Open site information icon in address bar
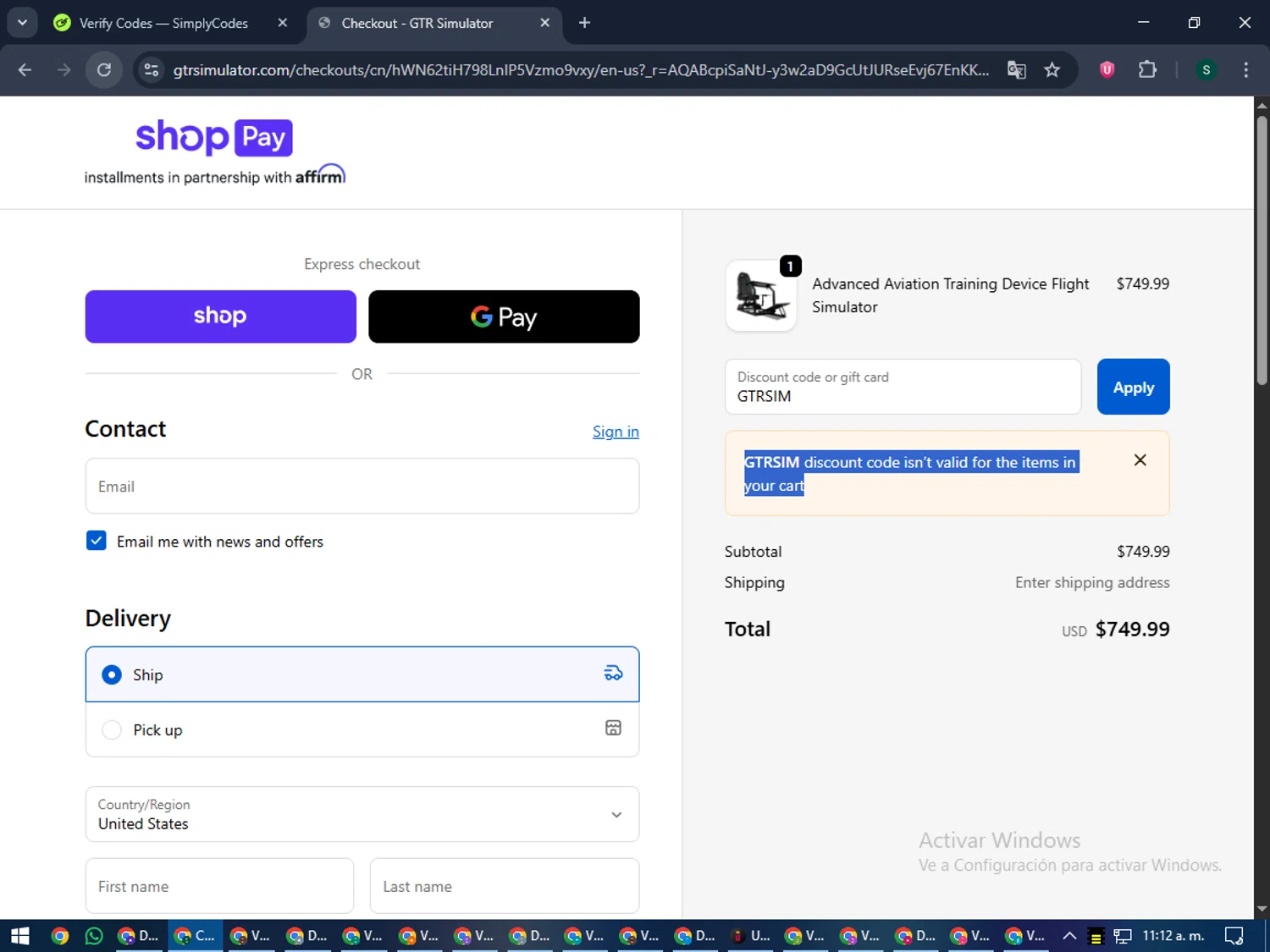Image resolution: width=1270 pixels, height=952 pixels. pos(152,70)
